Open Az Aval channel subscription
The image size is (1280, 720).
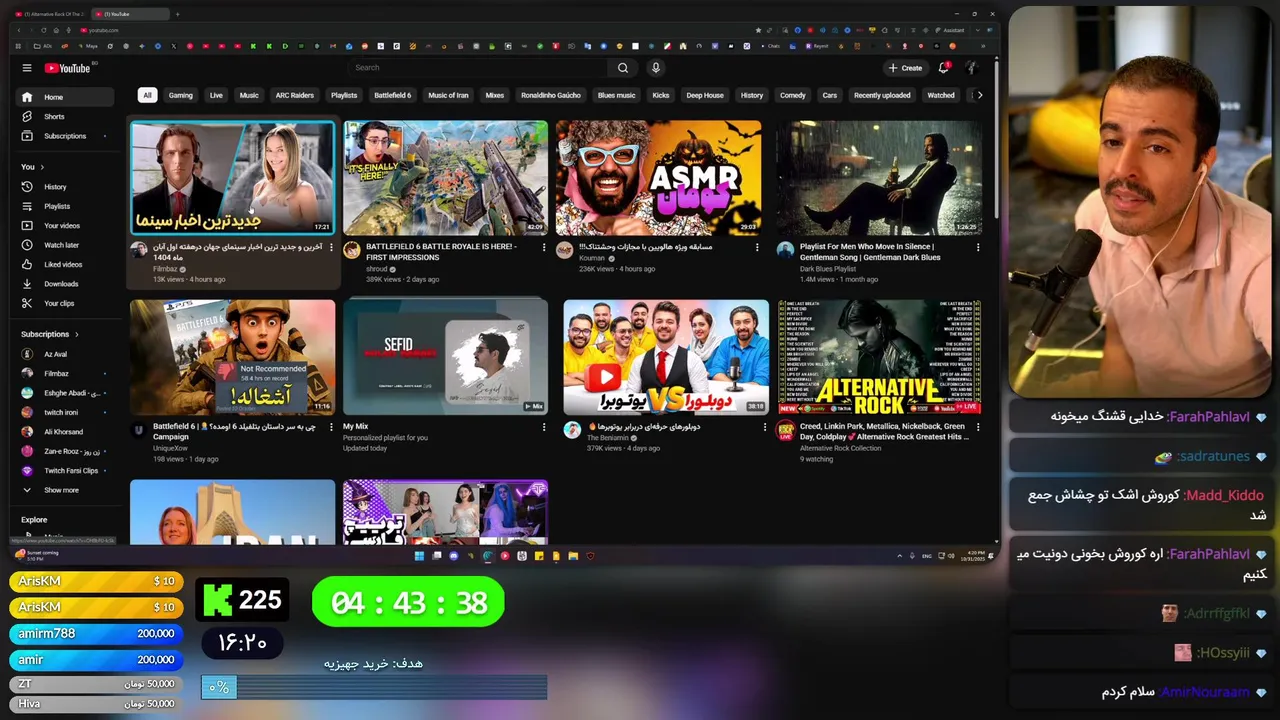pyautogui.click(x=66, y=354)
